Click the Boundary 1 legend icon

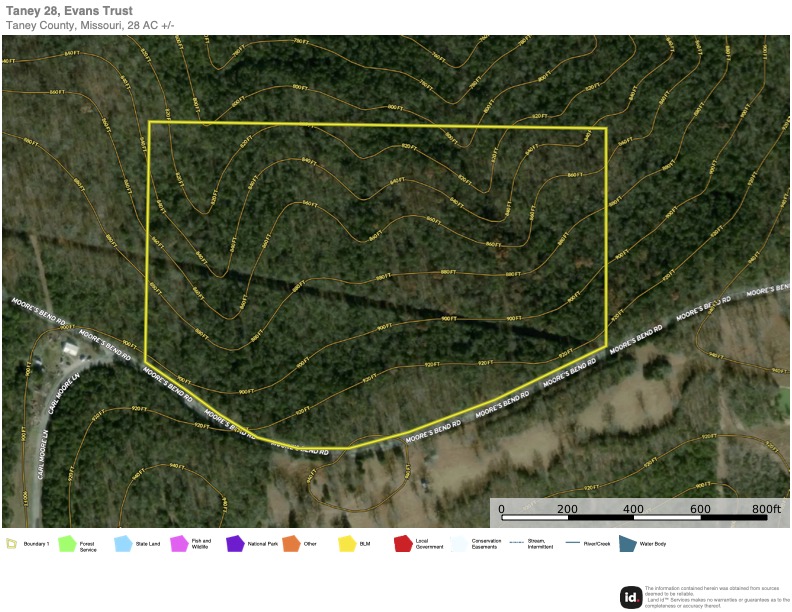coord(11,544)
